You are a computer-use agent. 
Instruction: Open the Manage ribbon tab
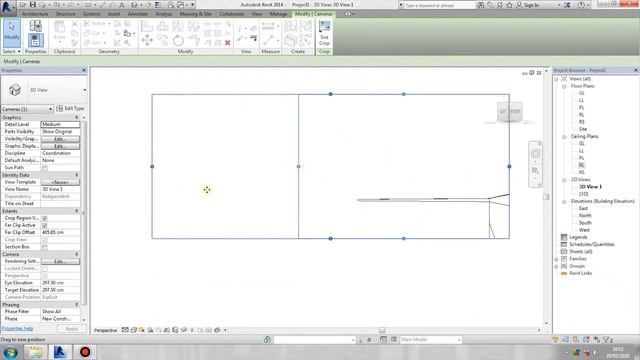pos(278,14)
